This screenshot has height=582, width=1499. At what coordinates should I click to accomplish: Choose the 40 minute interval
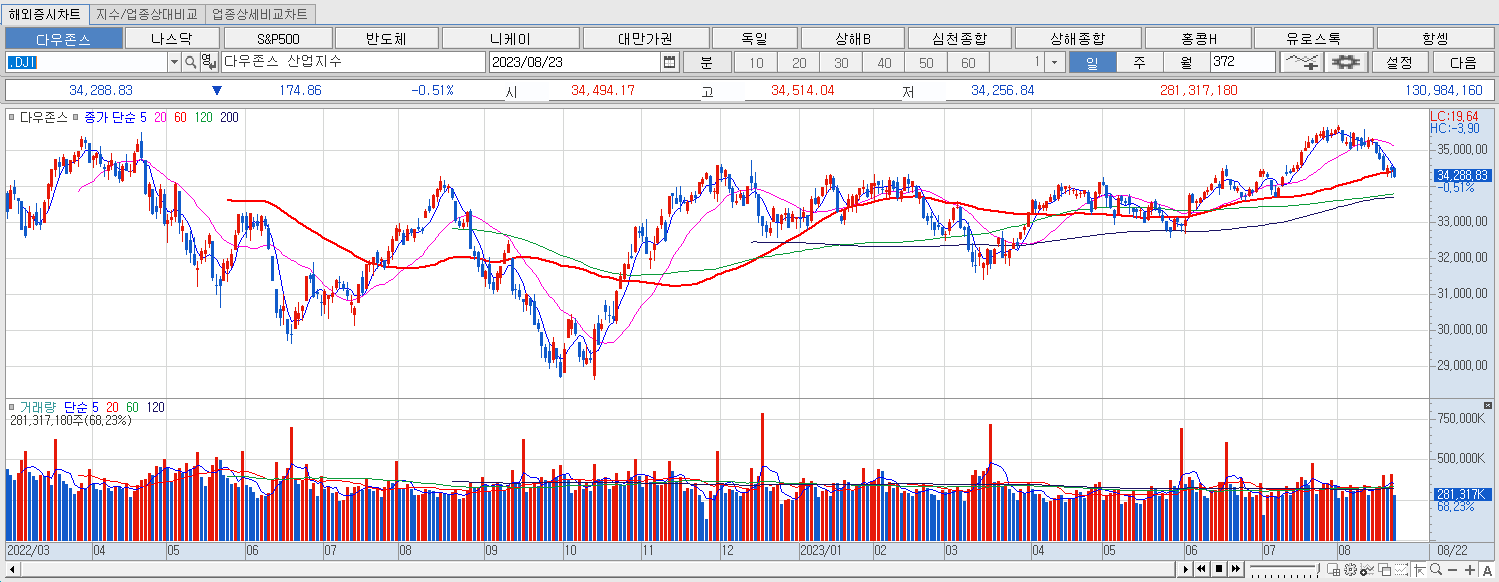(x=884, y=62)
